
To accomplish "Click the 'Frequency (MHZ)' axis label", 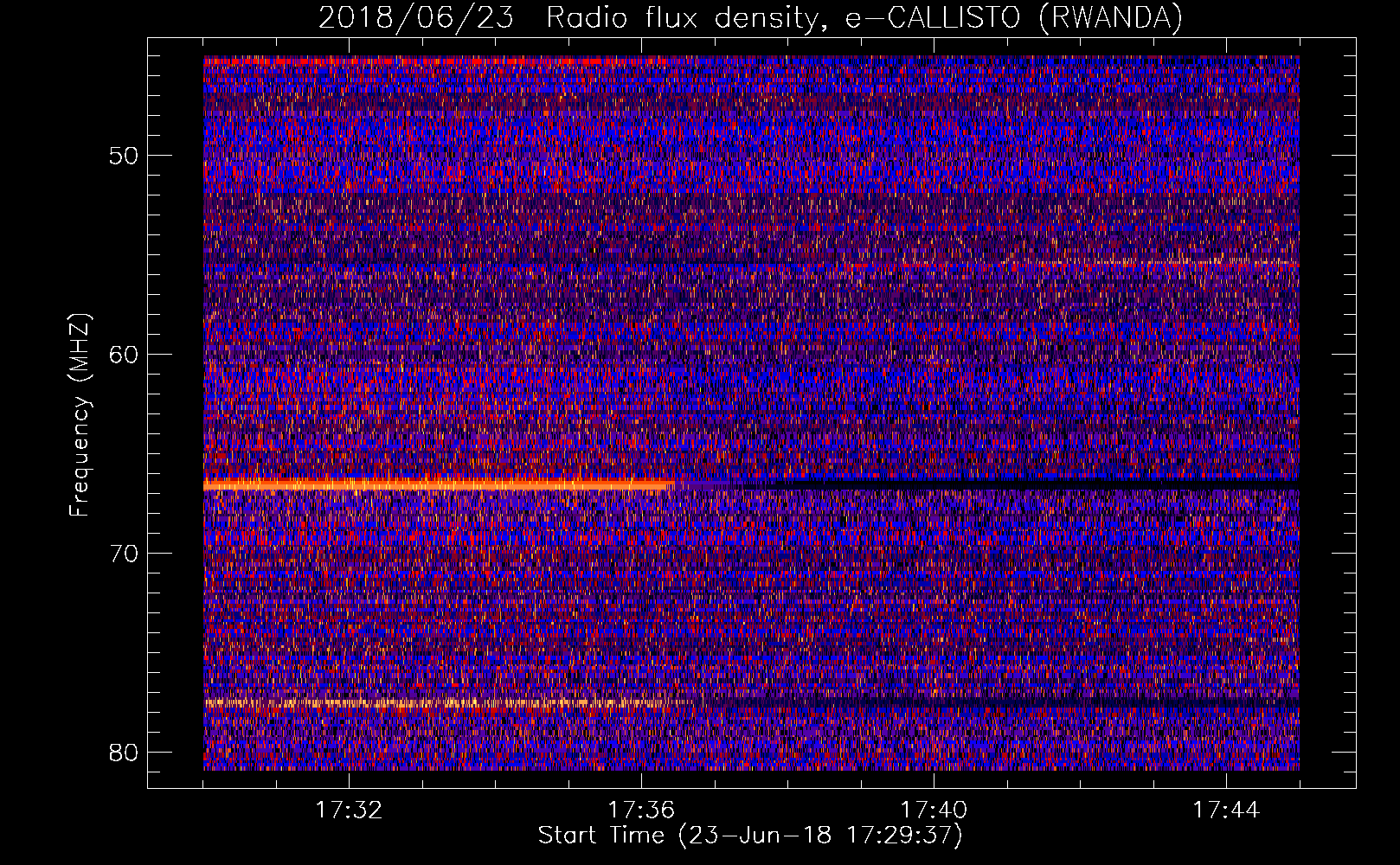I will [x=79, y=415].
